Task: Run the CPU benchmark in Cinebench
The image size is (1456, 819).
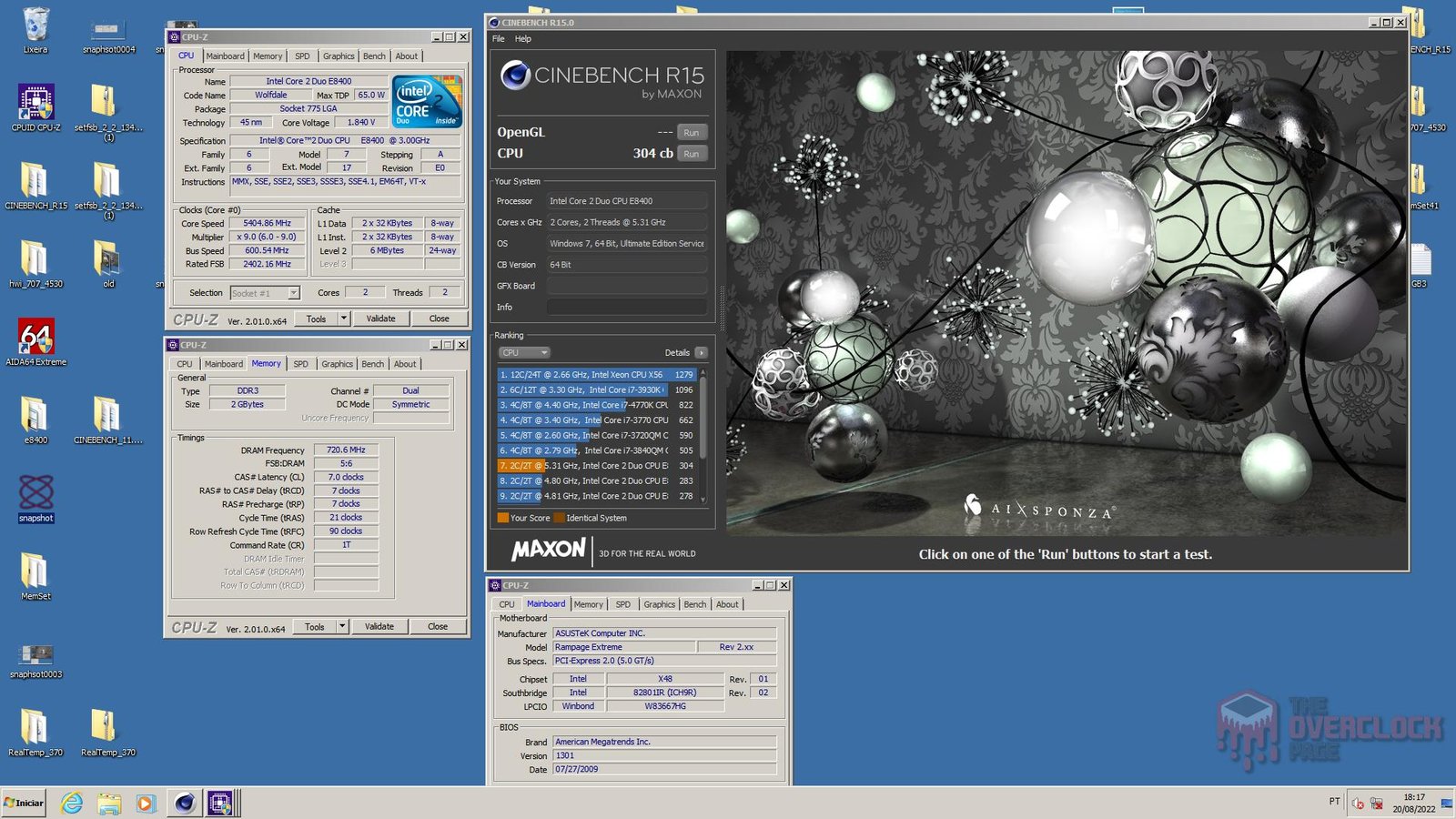Action: pos(692,153)
